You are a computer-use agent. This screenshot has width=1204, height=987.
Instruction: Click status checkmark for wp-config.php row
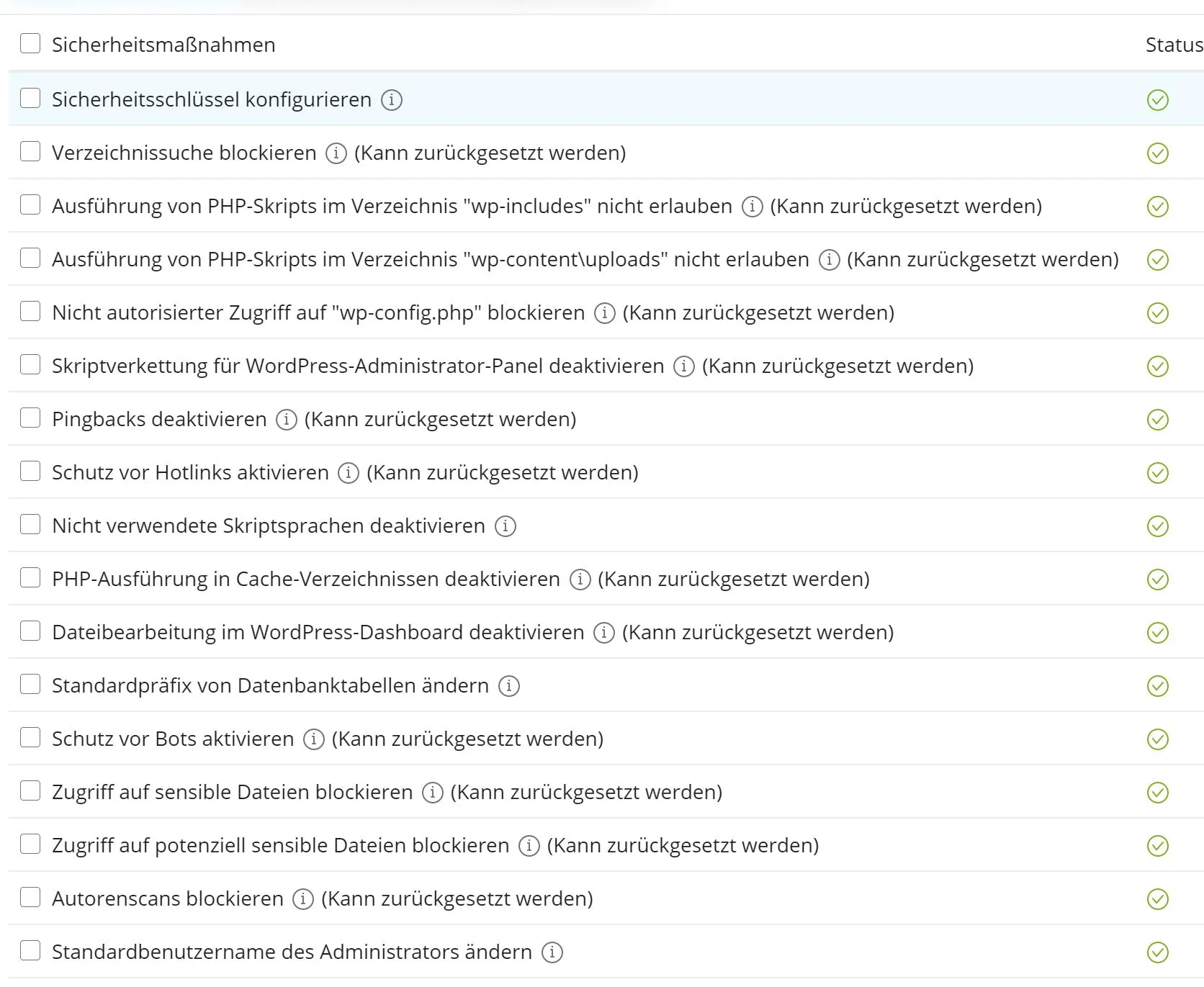(1158, 312)
